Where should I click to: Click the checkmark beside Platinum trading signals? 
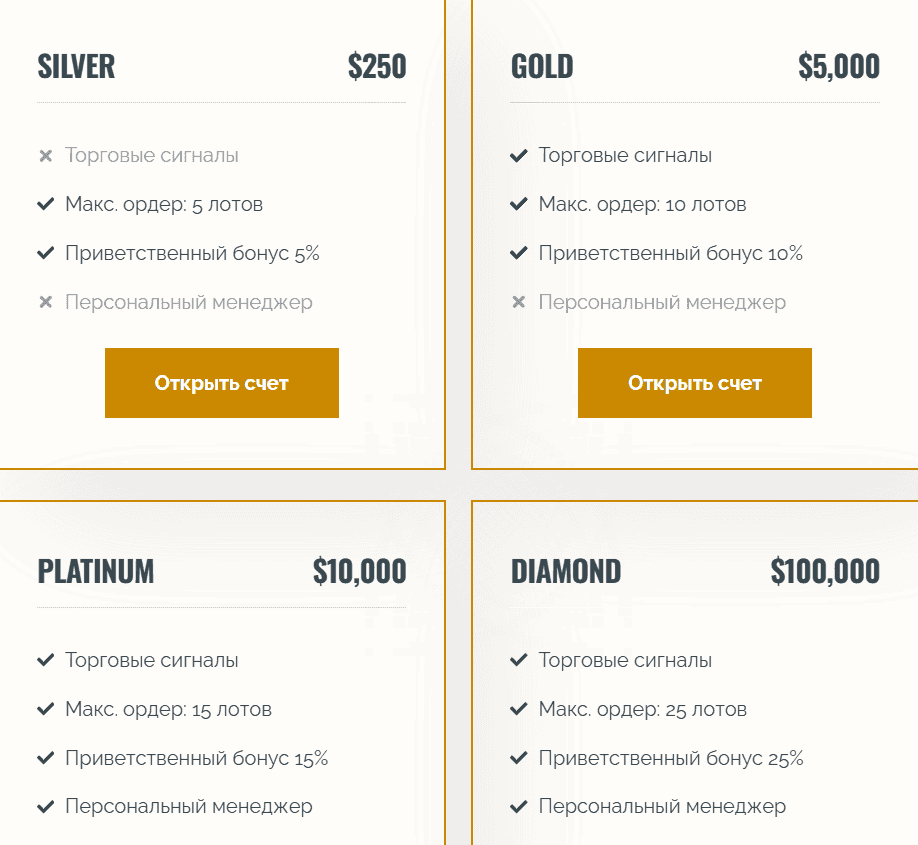45,661
